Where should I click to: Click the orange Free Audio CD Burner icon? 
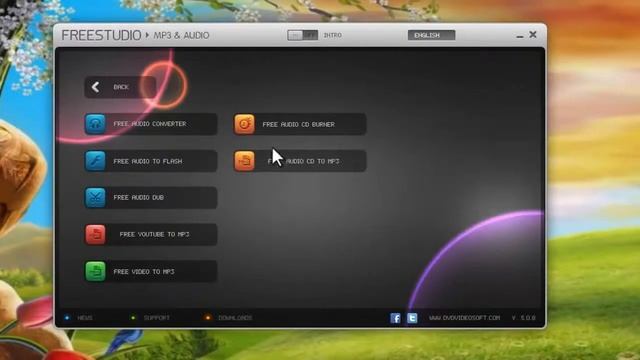(x=244, y=124)
